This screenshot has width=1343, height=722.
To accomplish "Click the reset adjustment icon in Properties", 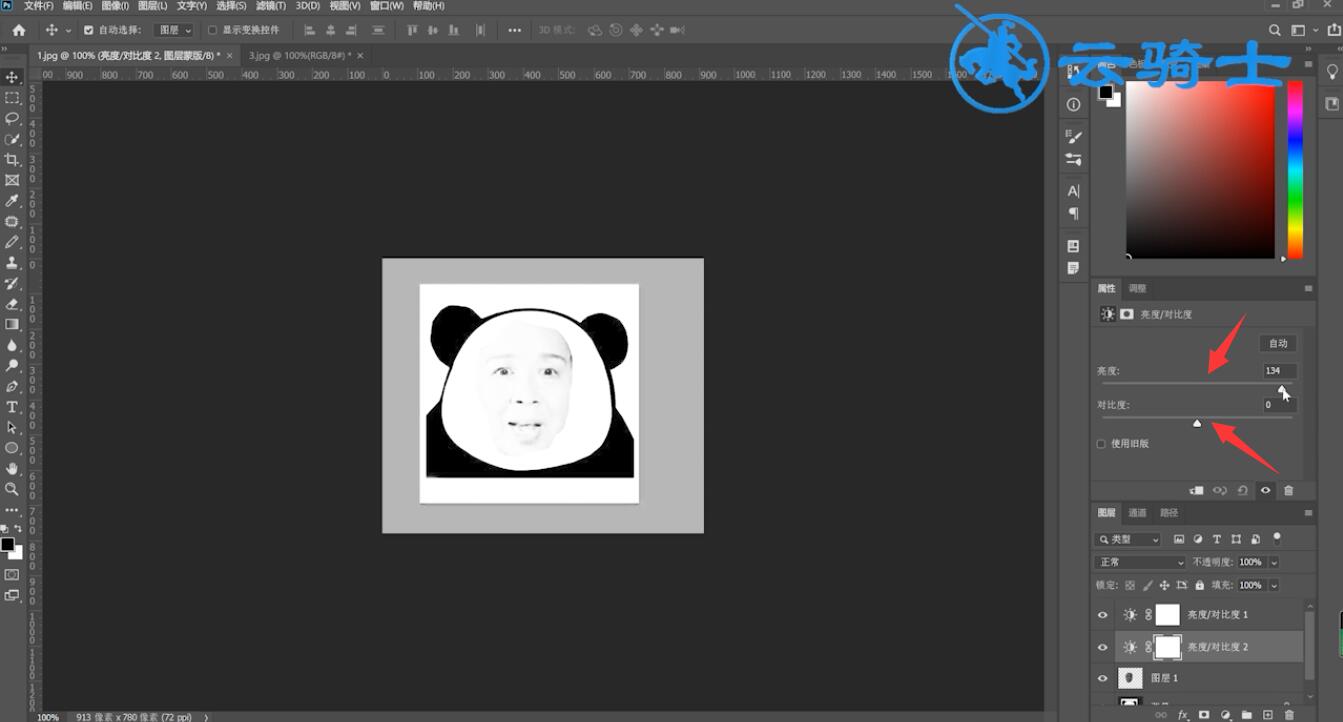I will point(1243,491).
